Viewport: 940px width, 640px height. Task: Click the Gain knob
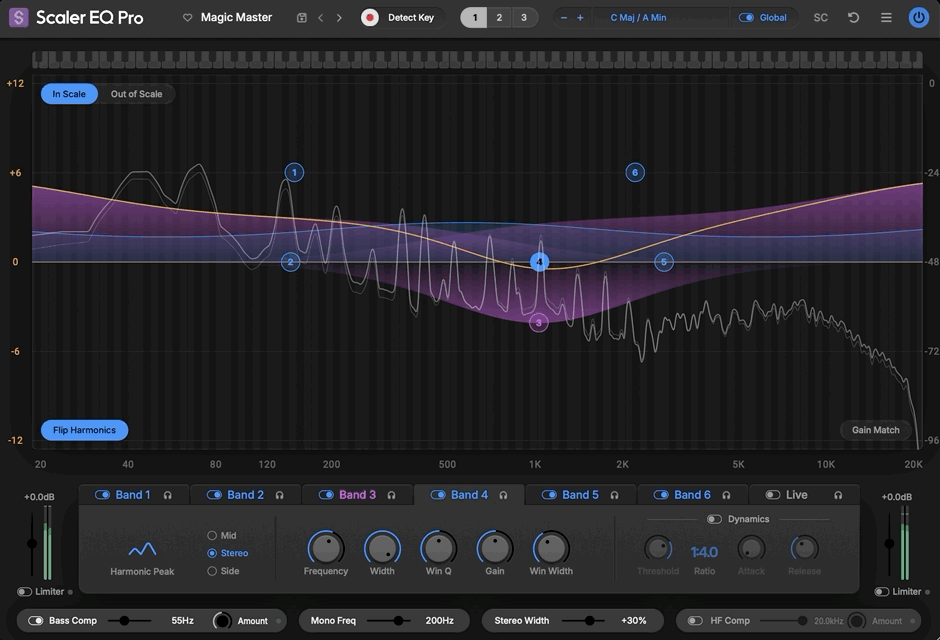tap(495, 548)
